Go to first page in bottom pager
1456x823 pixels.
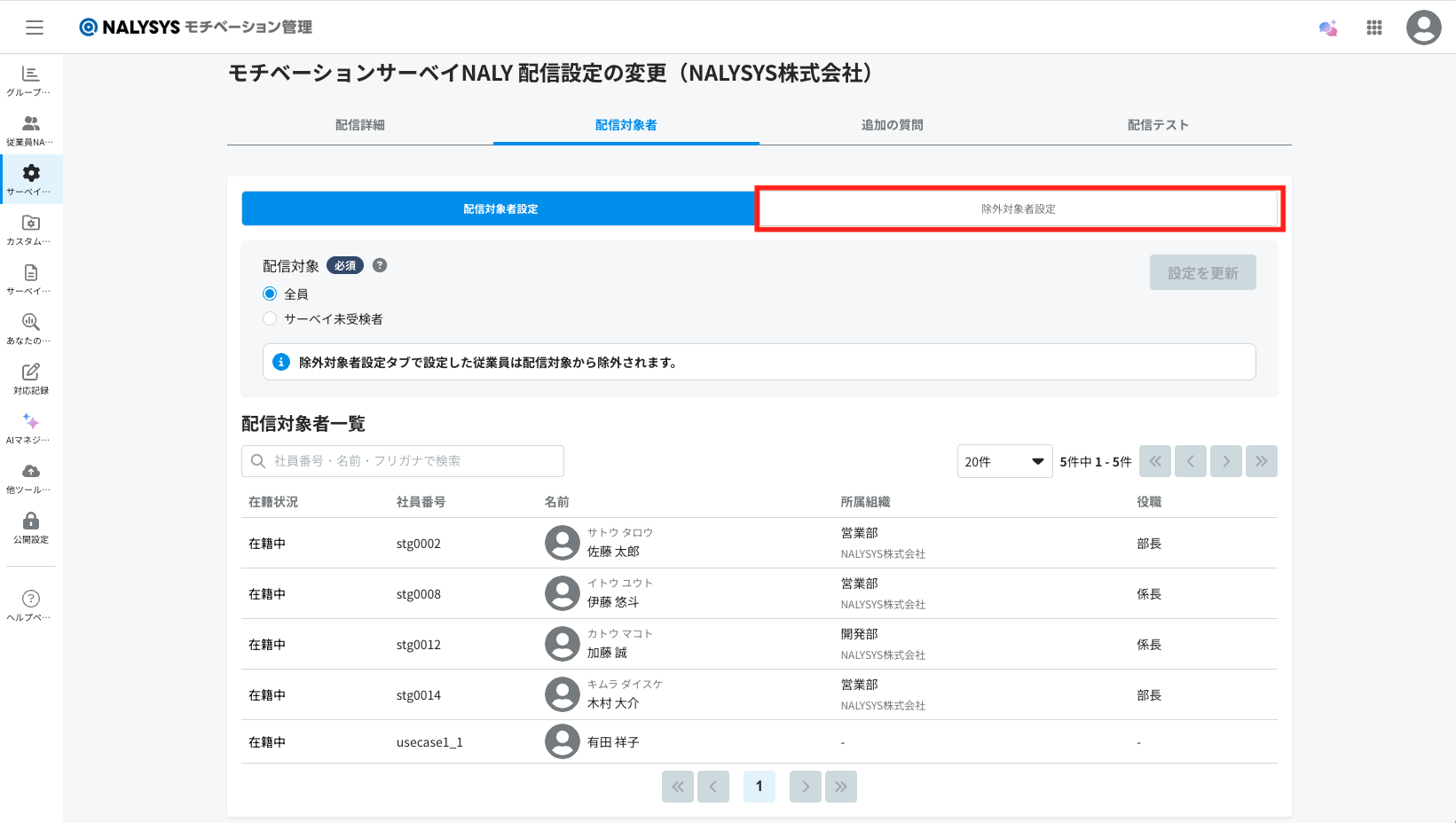(678, 787)
